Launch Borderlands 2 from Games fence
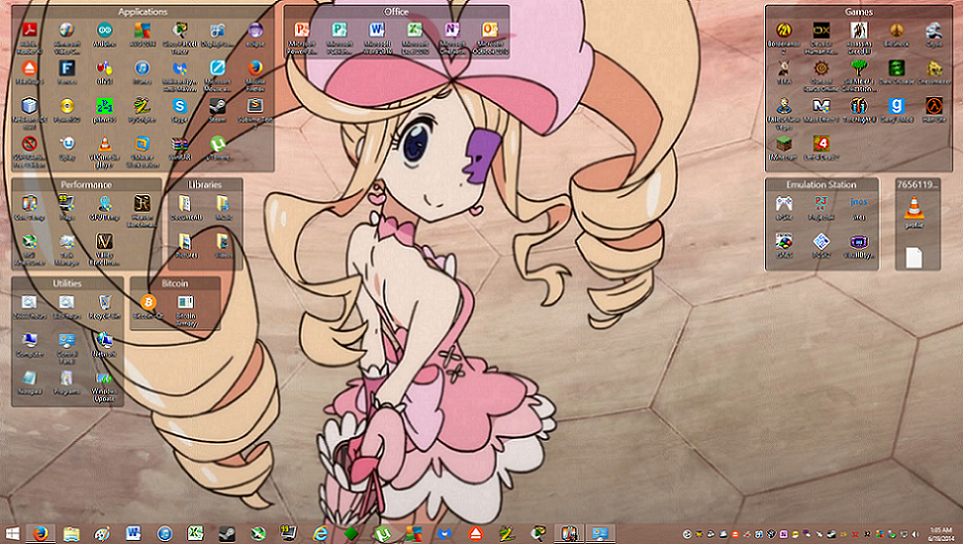The width and height of the screenshot is (963, 544). point(784,29)
